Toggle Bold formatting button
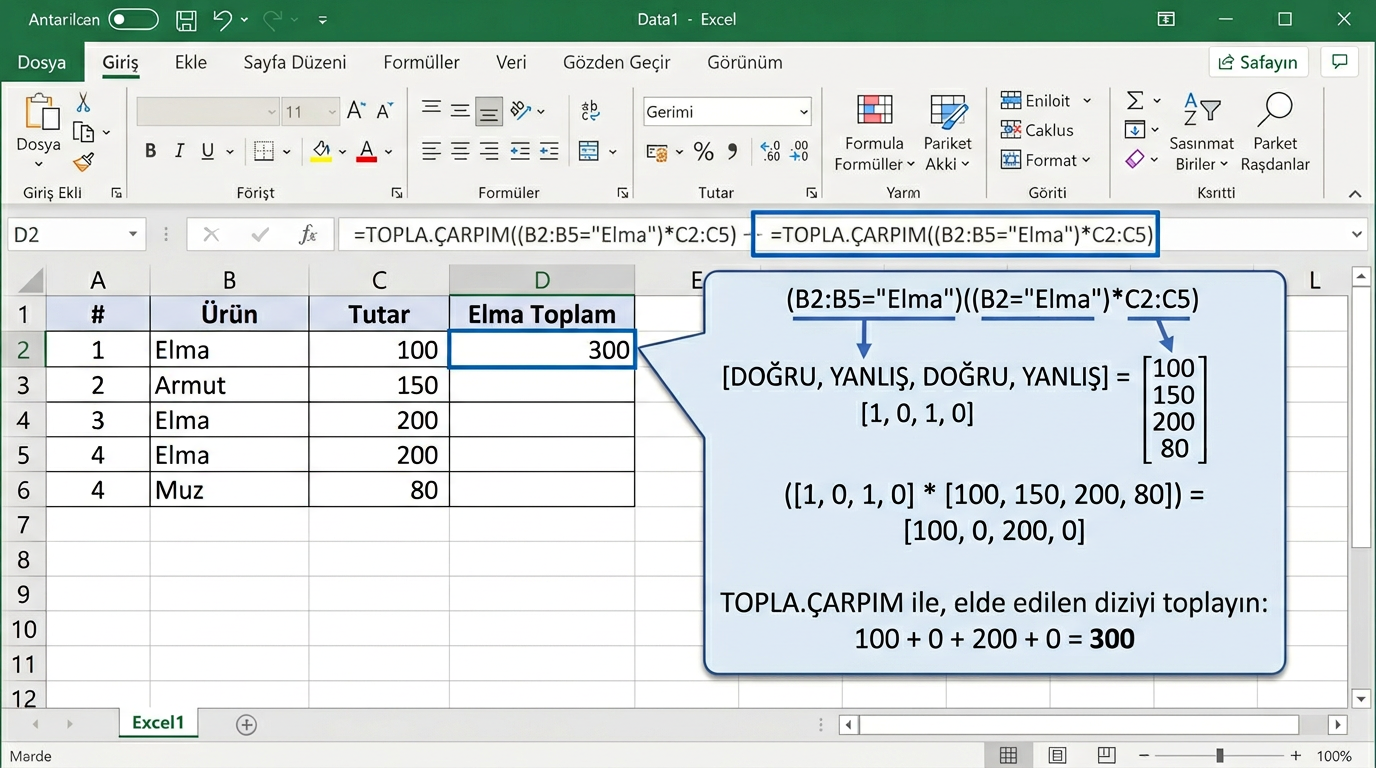Screen dimensions: 1376x768 click(150, 152)
